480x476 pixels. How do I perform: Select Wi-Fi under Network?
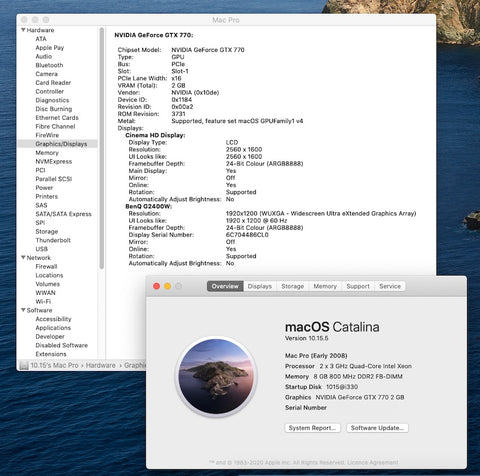tap(43, 301)
